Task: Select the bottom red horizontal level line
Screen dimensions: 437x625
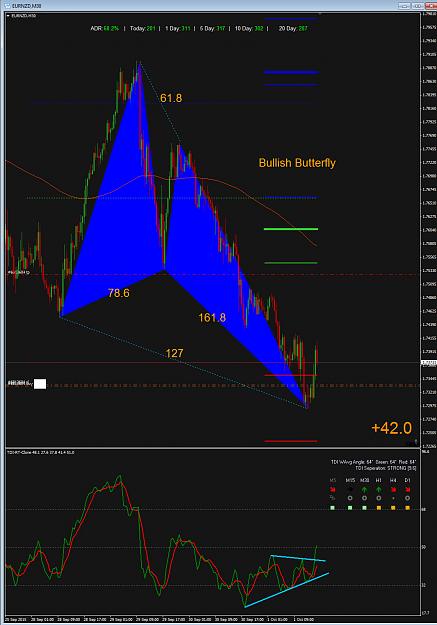Action: pos(291,441)
